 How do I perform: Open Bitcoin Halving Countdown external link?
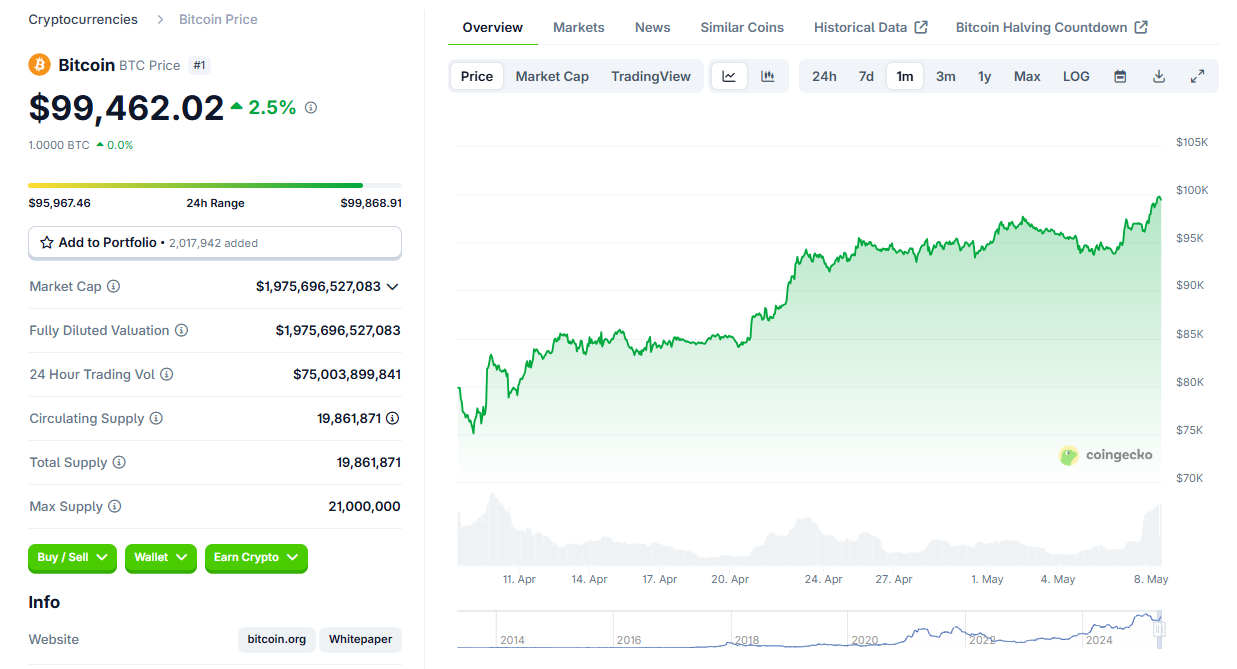pyautogui.click(x=1052, y=27)
